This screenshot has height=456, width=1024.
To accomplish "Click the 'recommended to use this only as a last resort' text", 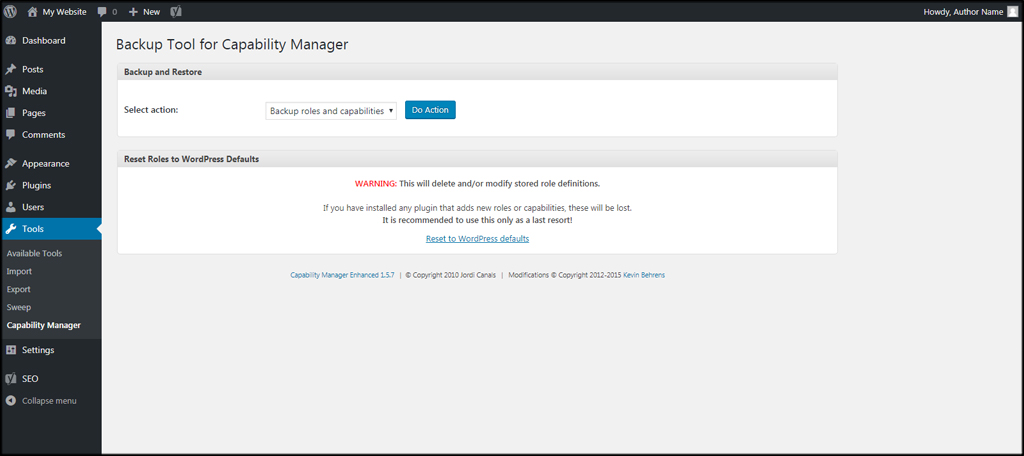I will (x=477, y=220).
